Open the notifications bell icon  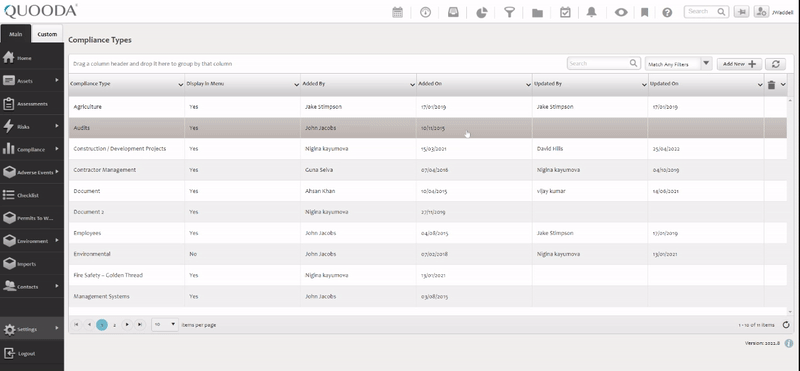pos(591,12)
